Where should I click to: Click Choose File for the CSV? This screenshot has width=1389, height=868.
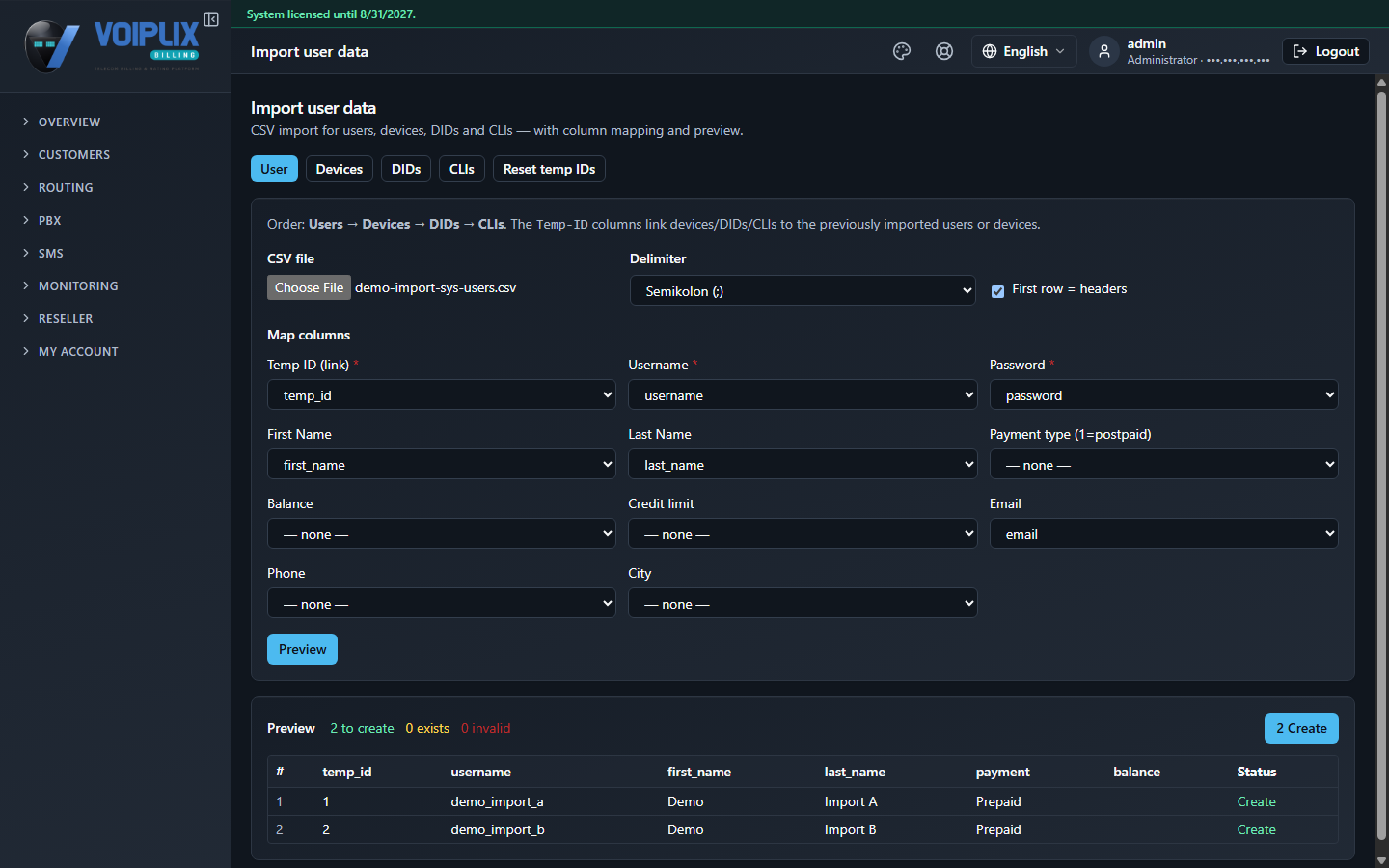coord(309,287)
